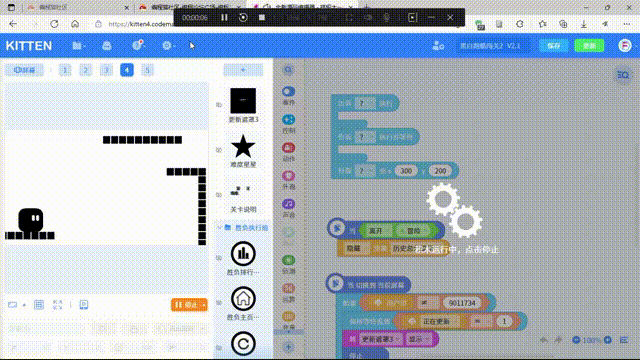Open code search panel in workspace corner
Screen dimensions: 640x360
click(x=623, y=75)
